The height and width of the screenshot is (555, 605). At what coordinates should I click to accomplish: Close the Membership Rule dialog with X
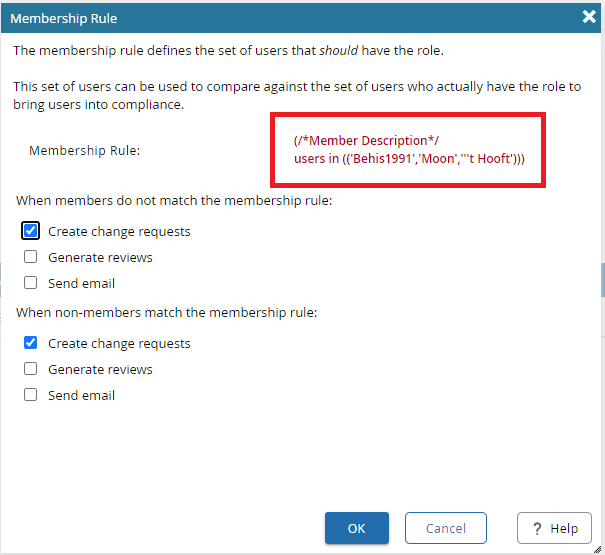point(589,16)
